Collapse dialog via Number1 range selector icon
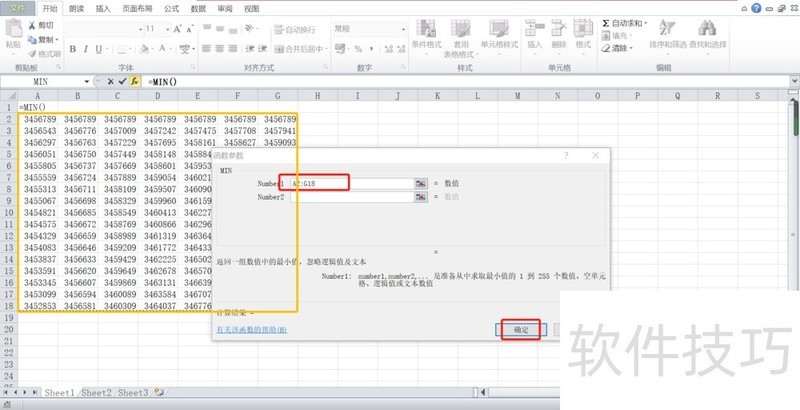Image resolution: width=800 pixels, height=410 pixels. coord(421,184)
